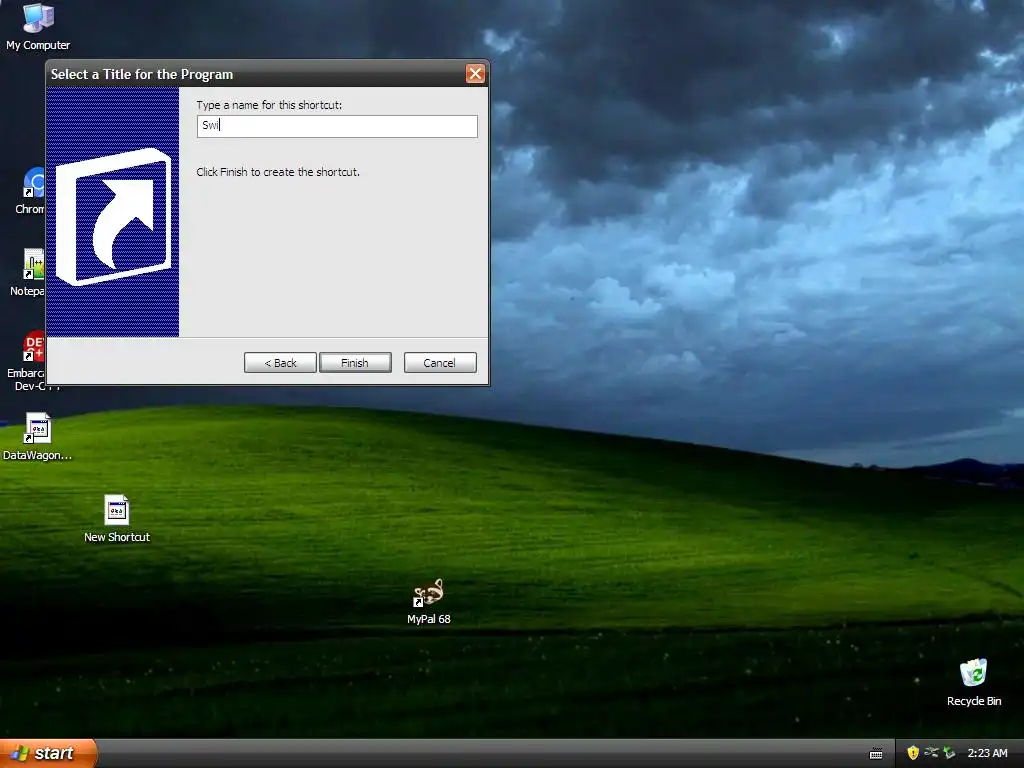Click 'Click Finish to create the shortcut.' text
Image resolution: width=1024 pixels, height=768 pixels.
pyautogui.click(x=278, y=172)
